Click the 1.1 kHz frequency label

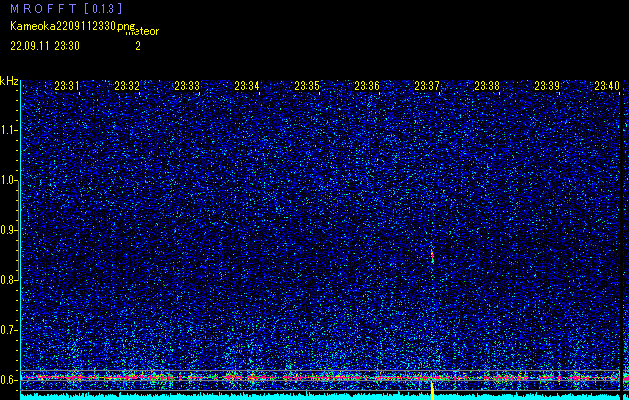(9, 130)
